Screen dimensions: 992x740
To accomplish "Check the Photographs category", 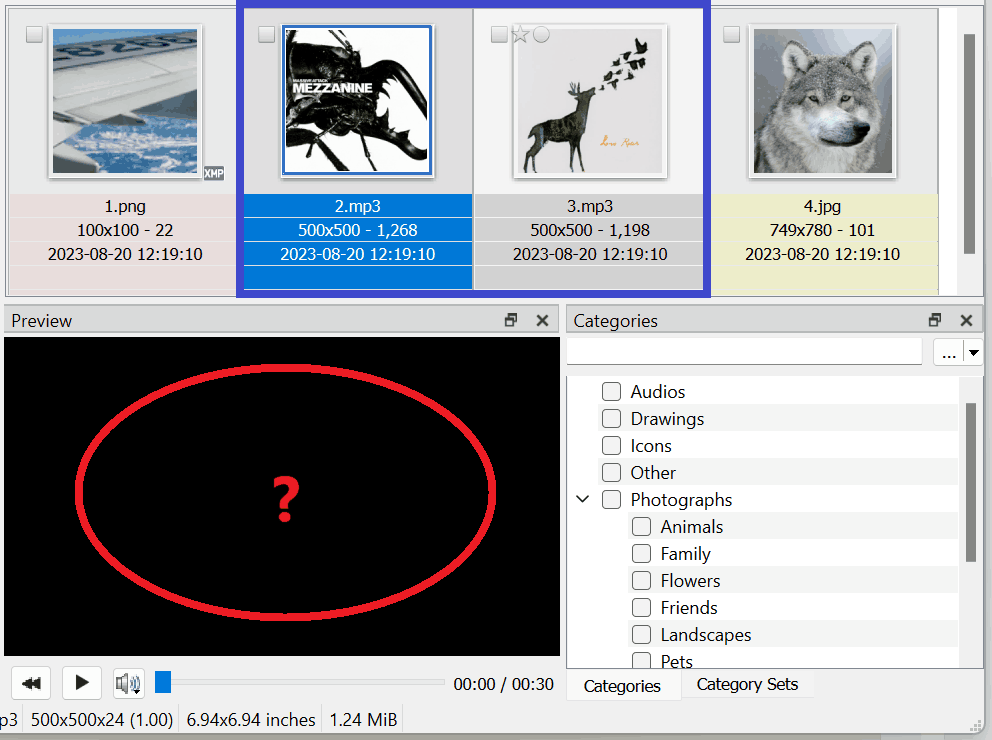I will tap(611, 500).
